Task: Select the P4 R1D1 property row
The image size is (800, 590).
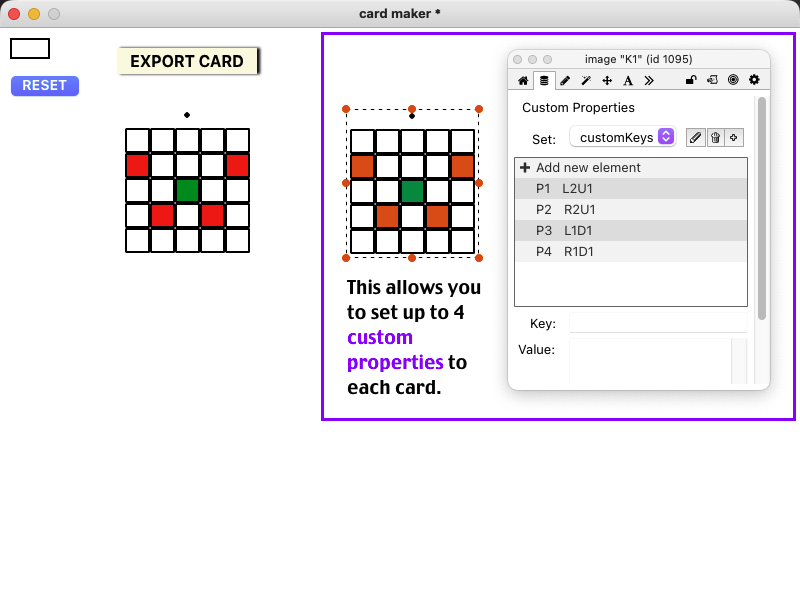Action: [630, 252]
